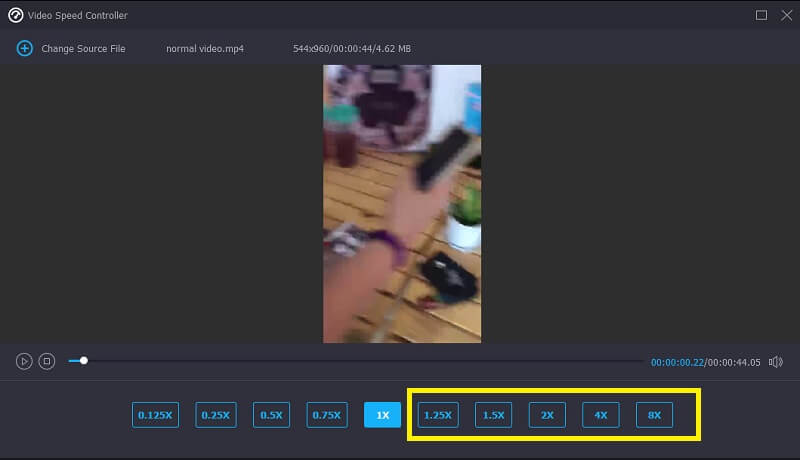Select 1.25X speed option

(x=439, y=415)
